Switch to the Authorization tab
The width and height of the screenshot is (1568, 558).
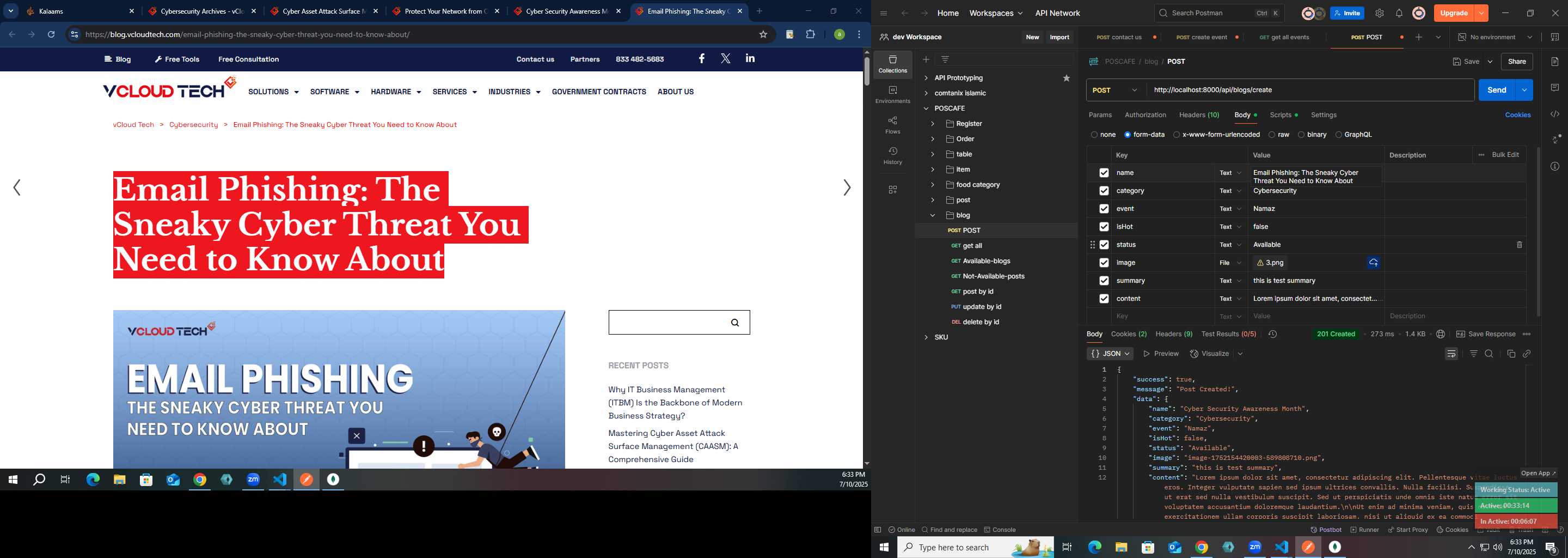pyautogui.click(x=1145, y=115)
